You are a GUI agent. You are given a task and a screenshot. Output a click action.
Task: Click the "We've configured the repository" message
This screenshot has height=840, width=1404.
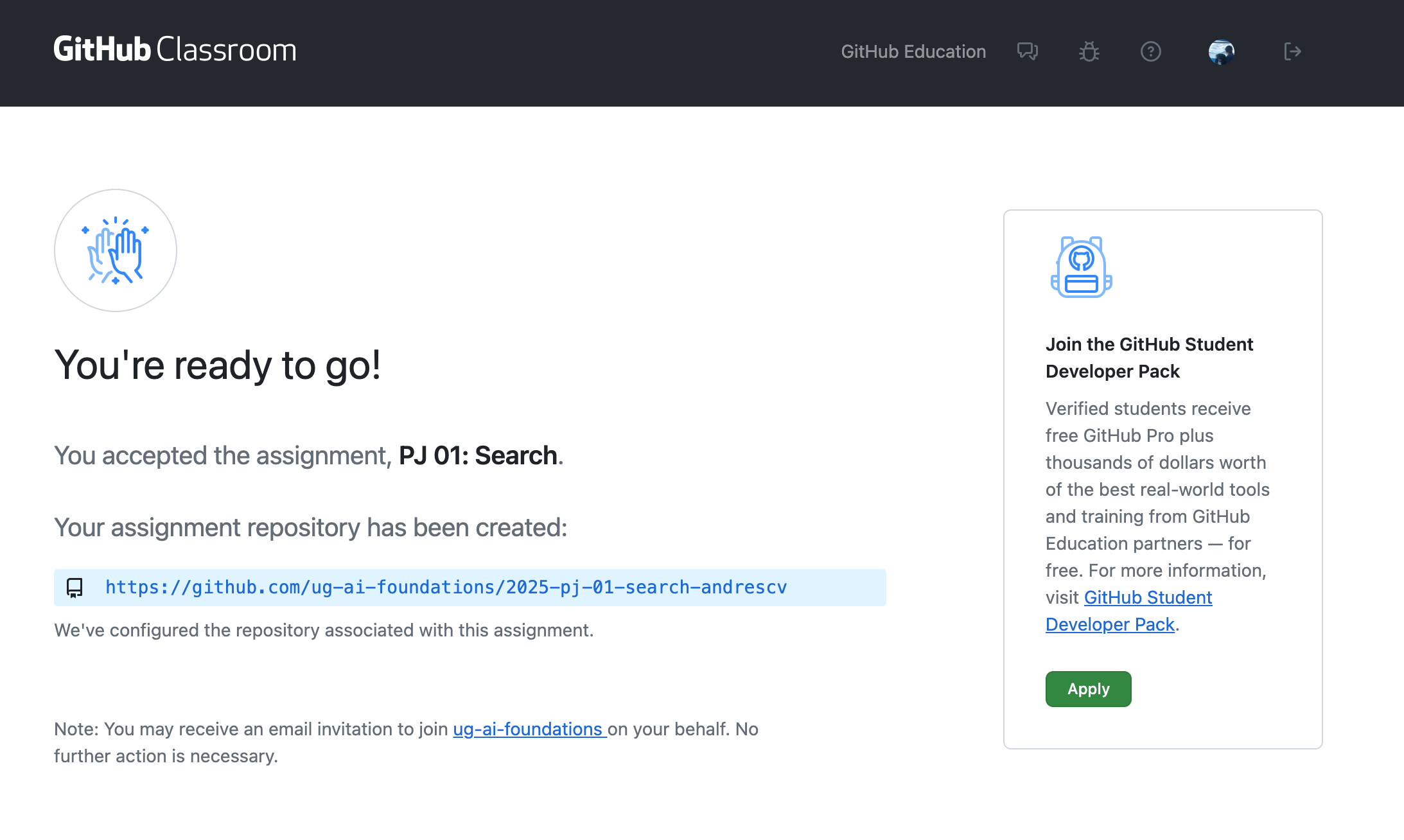tap(324, 631)
